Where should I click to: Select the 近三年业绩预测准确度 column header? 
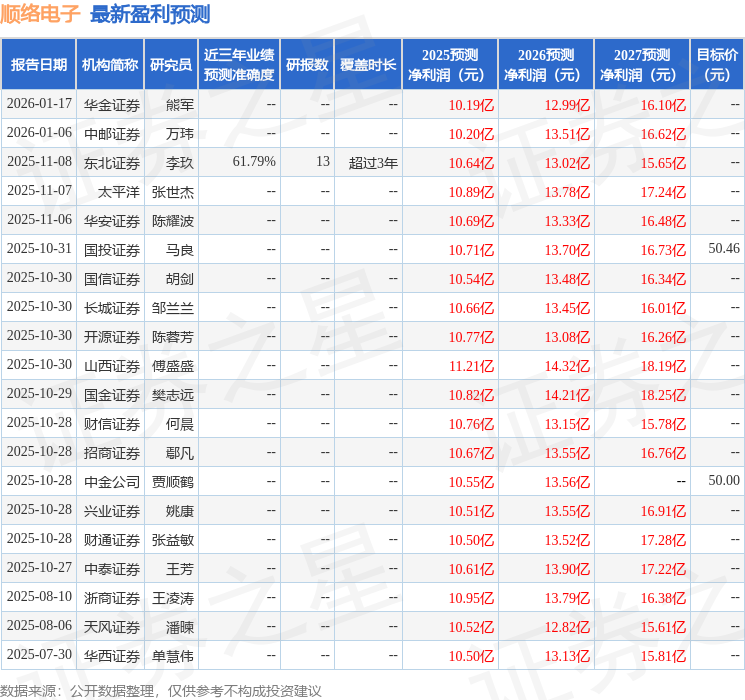click(238, 65)
